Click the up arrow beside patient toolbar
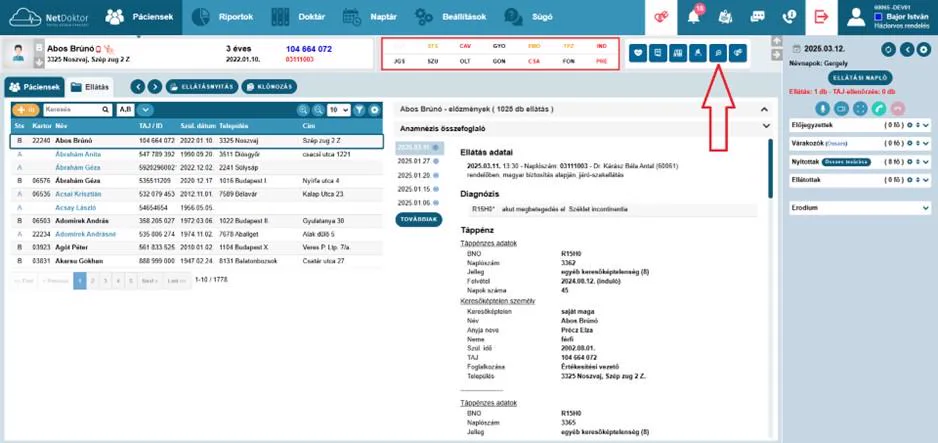 coord(777,41)
